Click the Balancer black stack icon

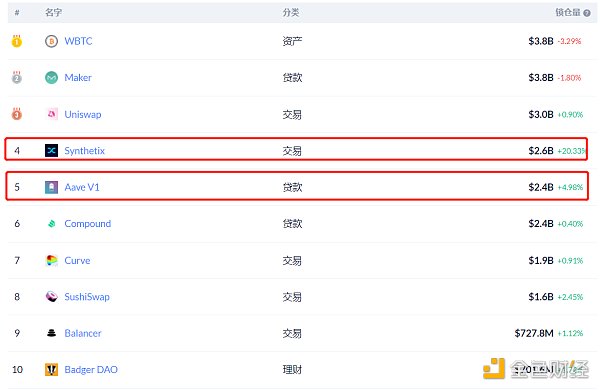(51, 333)
